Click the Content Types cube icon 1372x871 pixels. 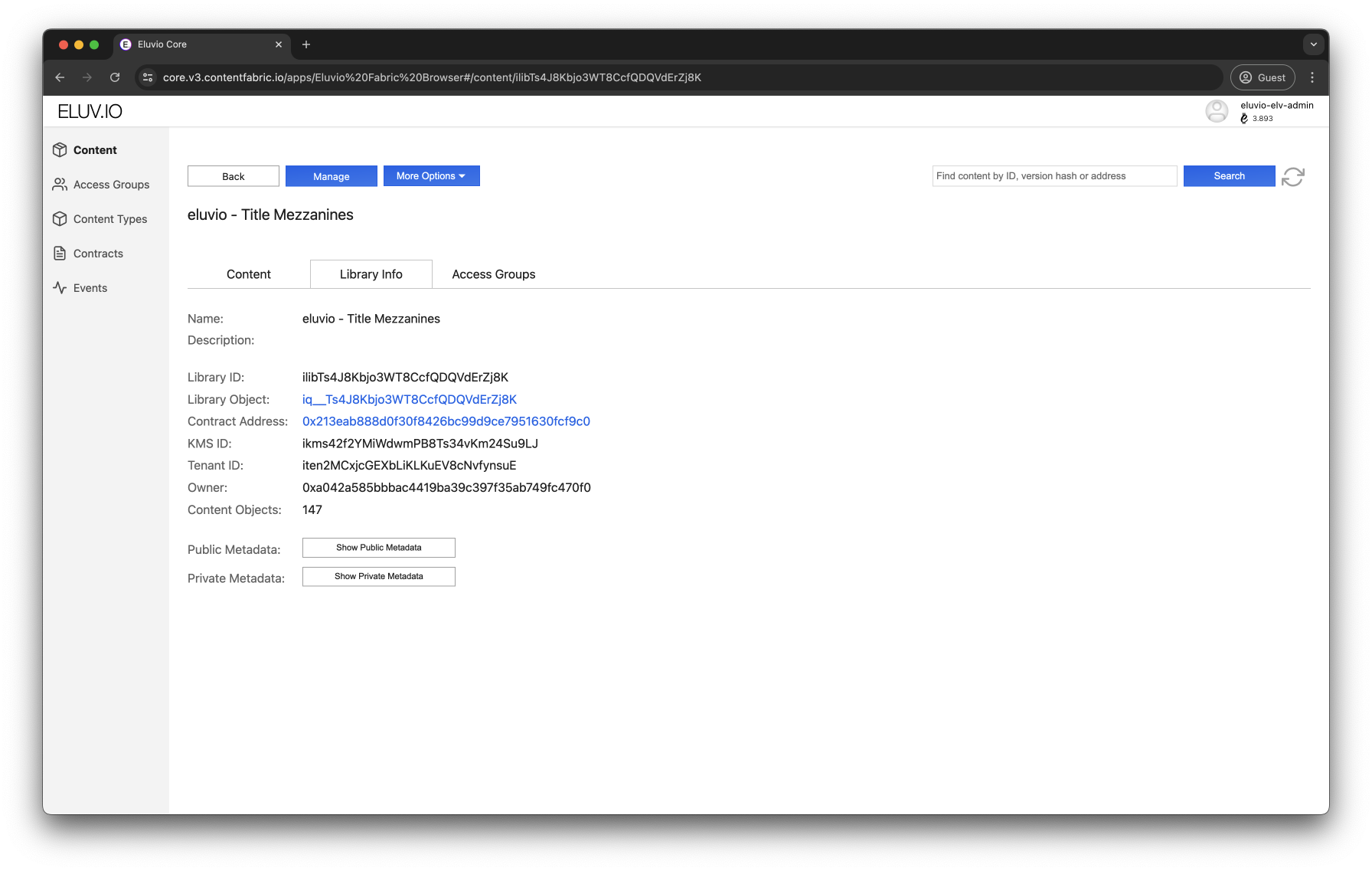(x=60, y=219)
